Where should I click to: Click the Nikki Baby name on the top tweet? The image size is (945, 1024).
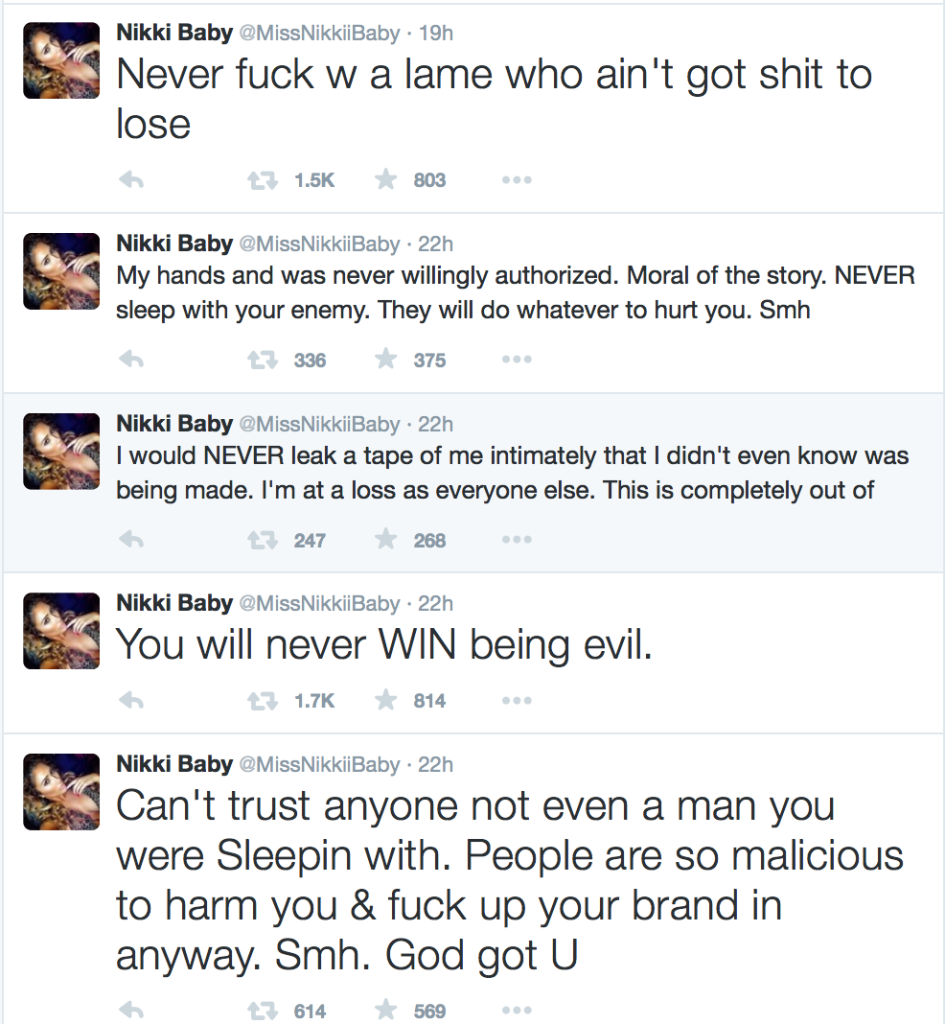tap(174, 33)
